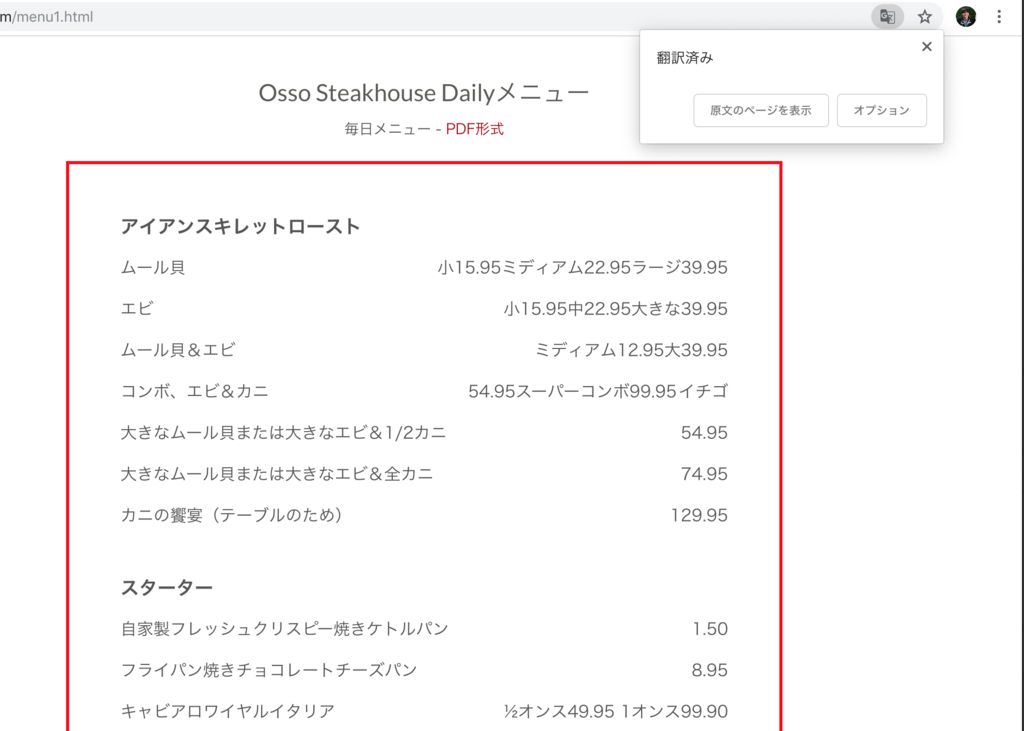Bookmark this page with the star icon
Screen dimensions: 1024x731
[924, 16]
